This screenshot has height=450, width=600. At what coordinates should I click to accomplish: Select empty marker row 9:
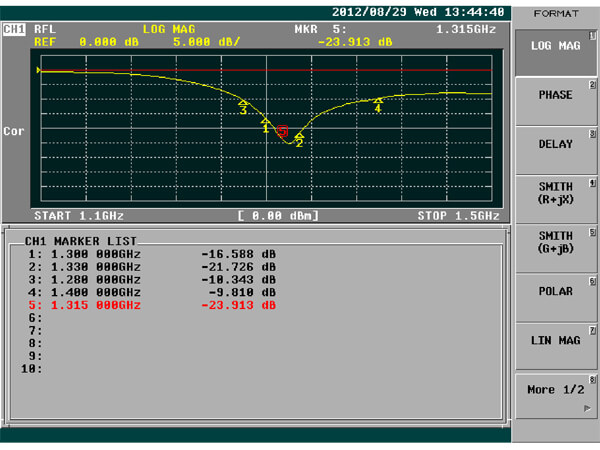(35, 356)
